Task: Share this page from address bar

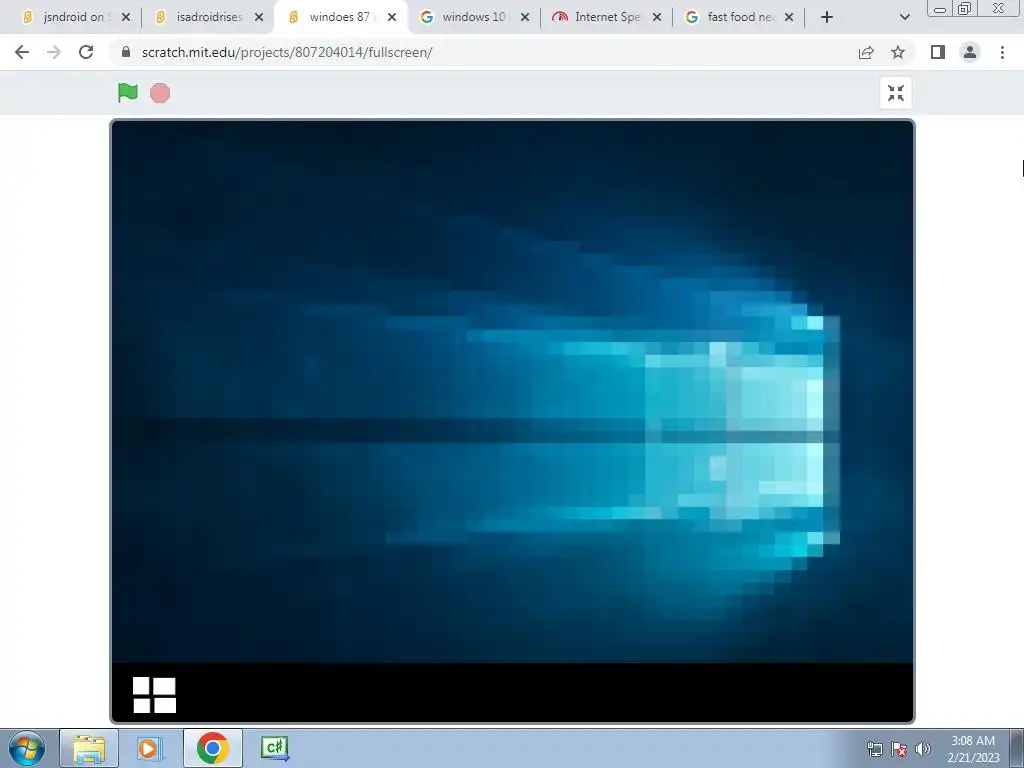Action: click(x=866, y=52)
